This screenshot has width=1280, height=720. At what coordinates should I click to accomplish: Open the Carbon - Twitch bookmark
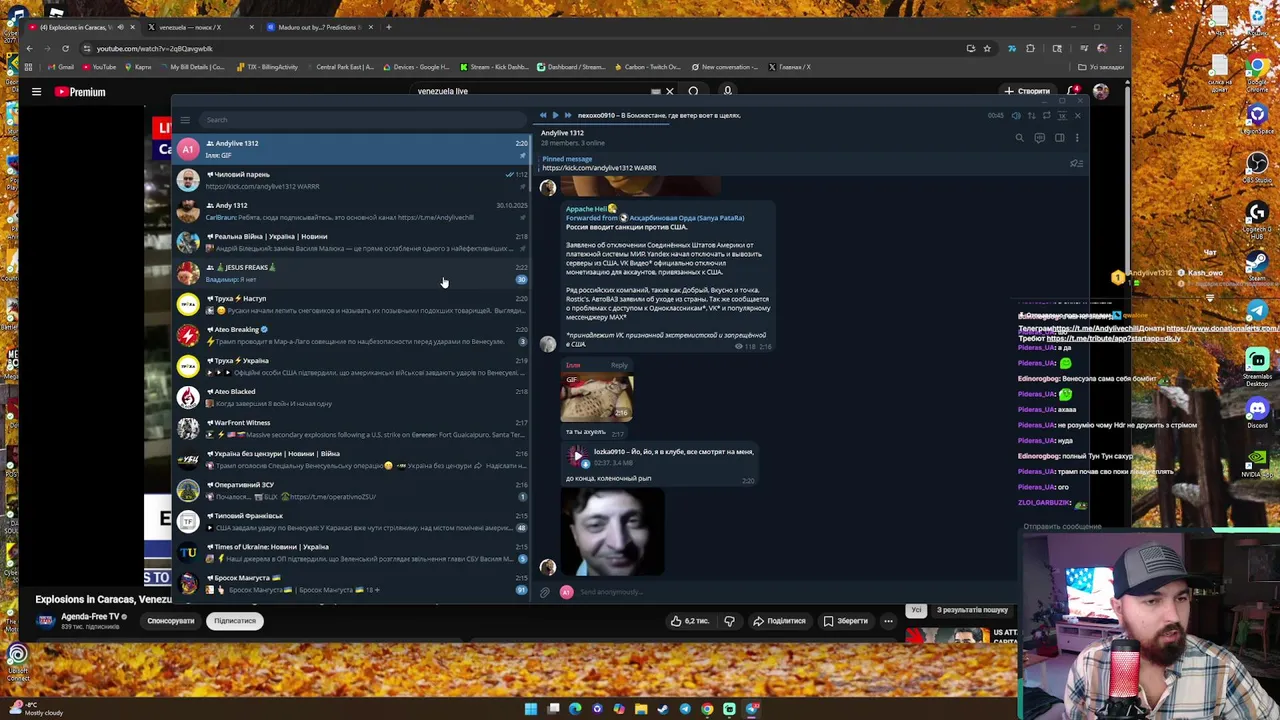point(647,67)
